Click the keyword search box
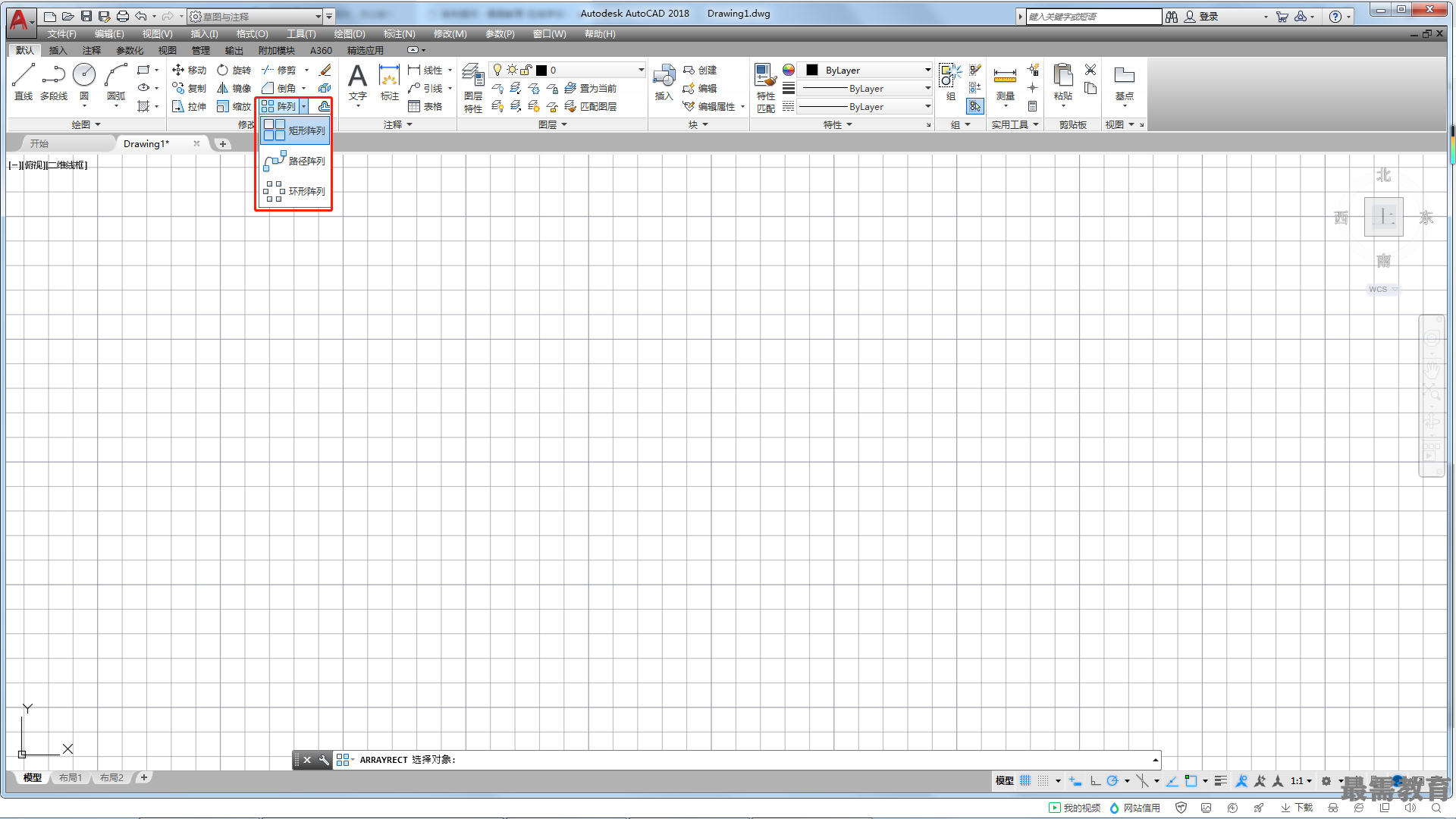1456x819 pixels. (1094, 16)
